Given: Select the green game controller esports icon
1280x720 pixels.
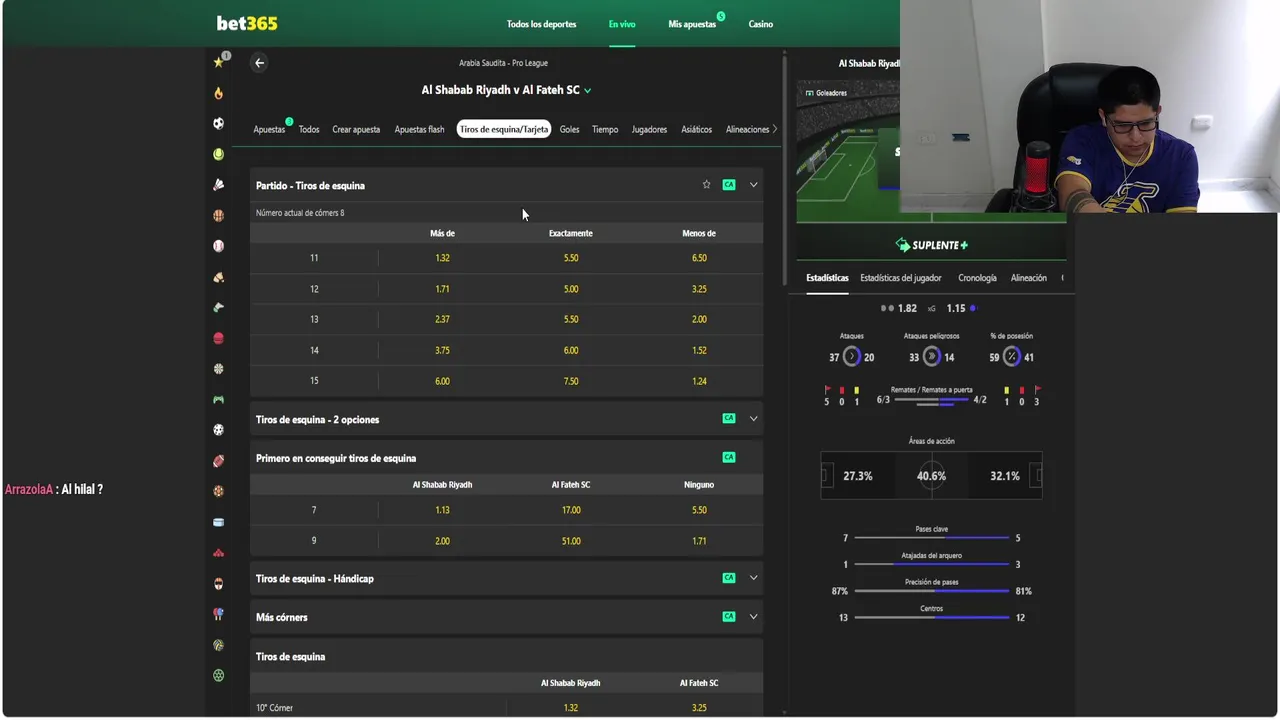Looking at the screenshot, I should point(218,399).
